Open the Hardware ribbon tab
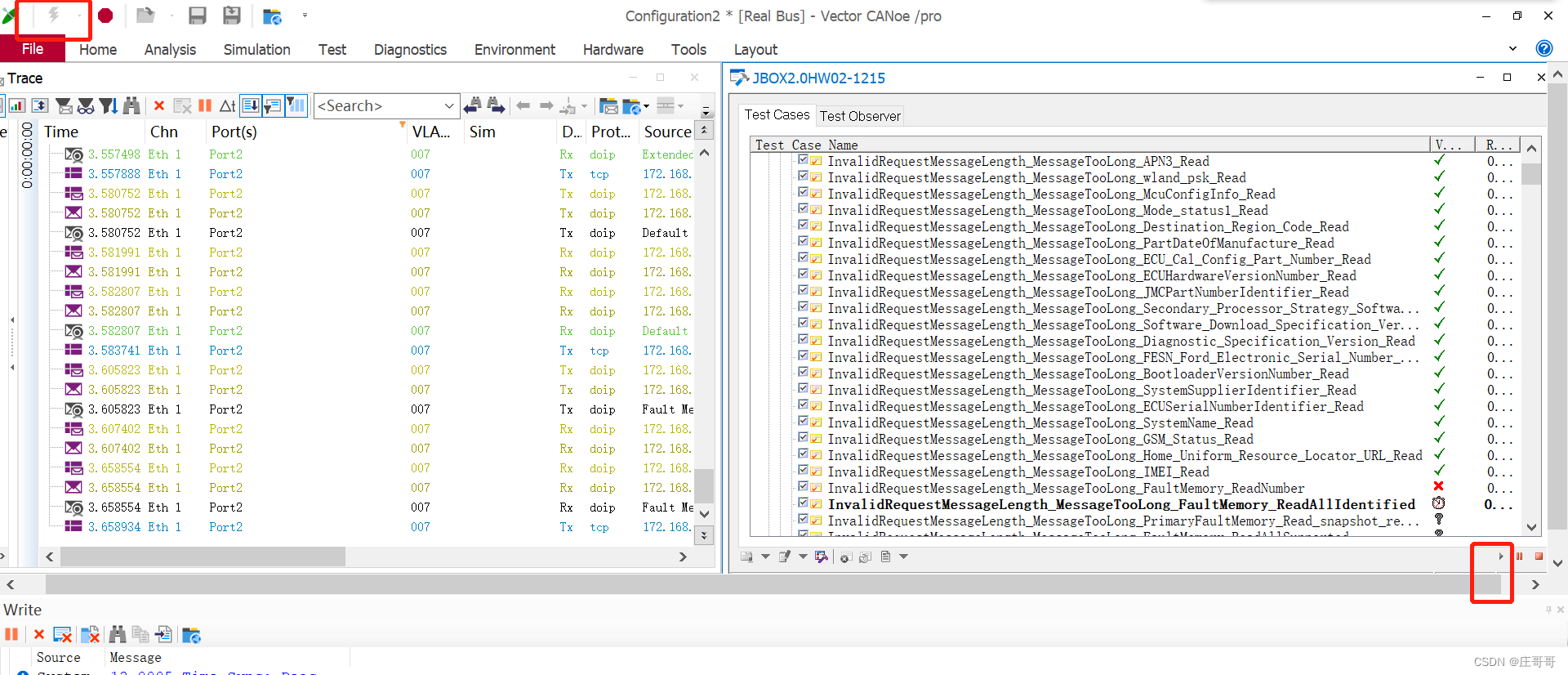The image size is (1568, 675). tap(612, 50)
